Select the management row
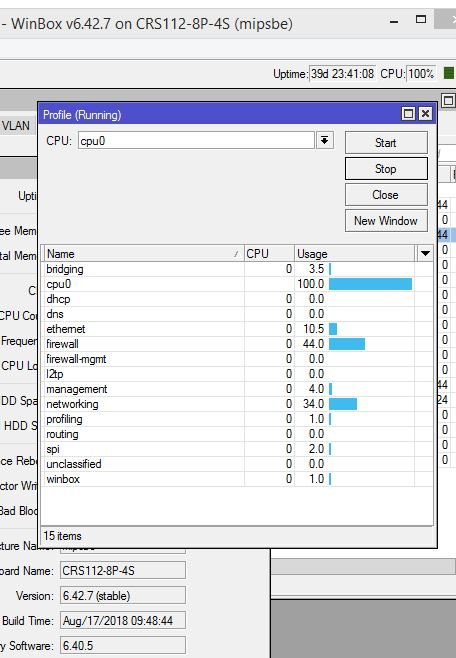 (238, 389)
